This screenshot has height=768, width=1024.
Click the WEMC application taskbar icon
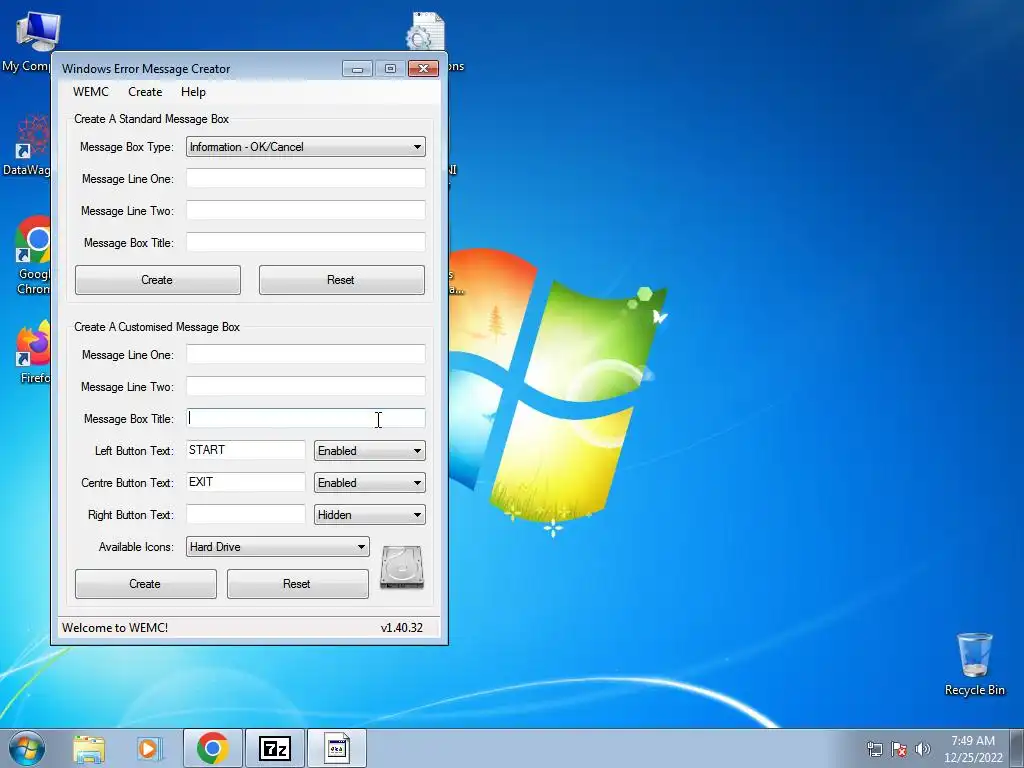click(x=336, y=748)
